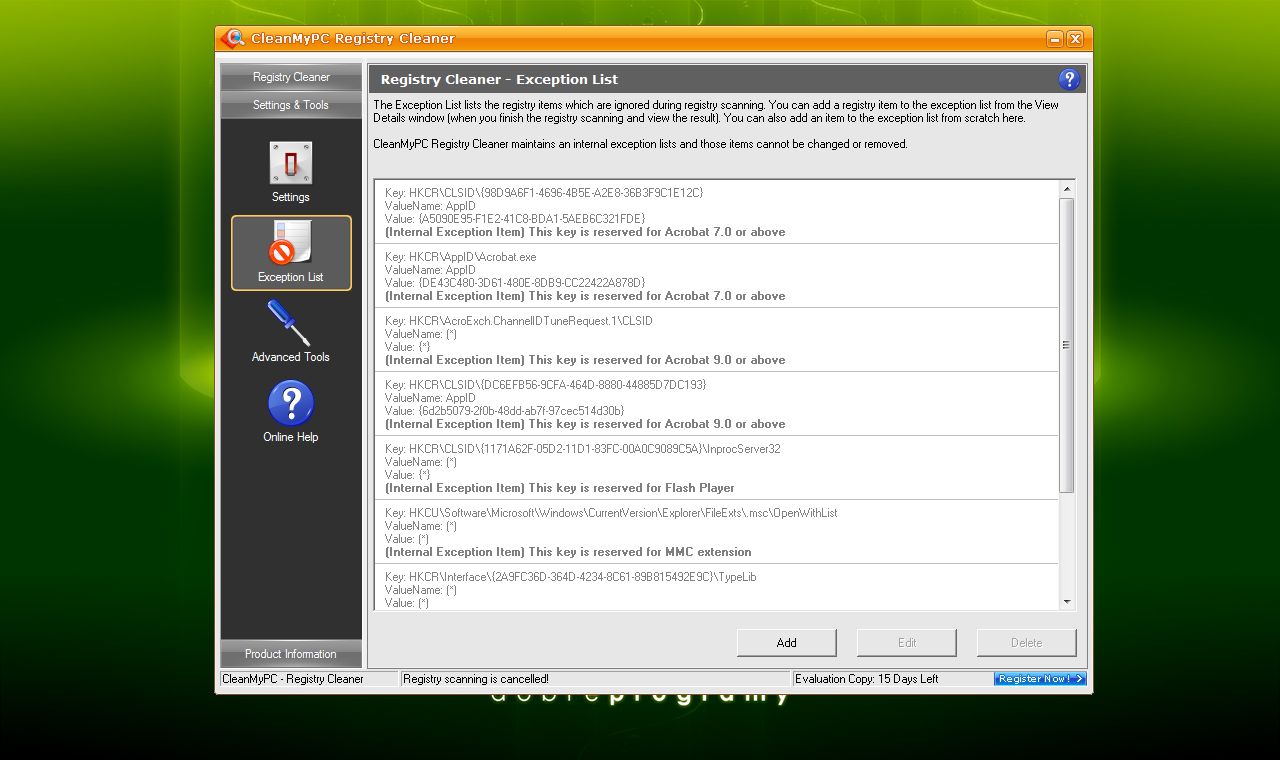This screenshot has height=760, width=1280.
Task: Select the MMC extension OpenWithList entry
Action: tap(717, 532)
